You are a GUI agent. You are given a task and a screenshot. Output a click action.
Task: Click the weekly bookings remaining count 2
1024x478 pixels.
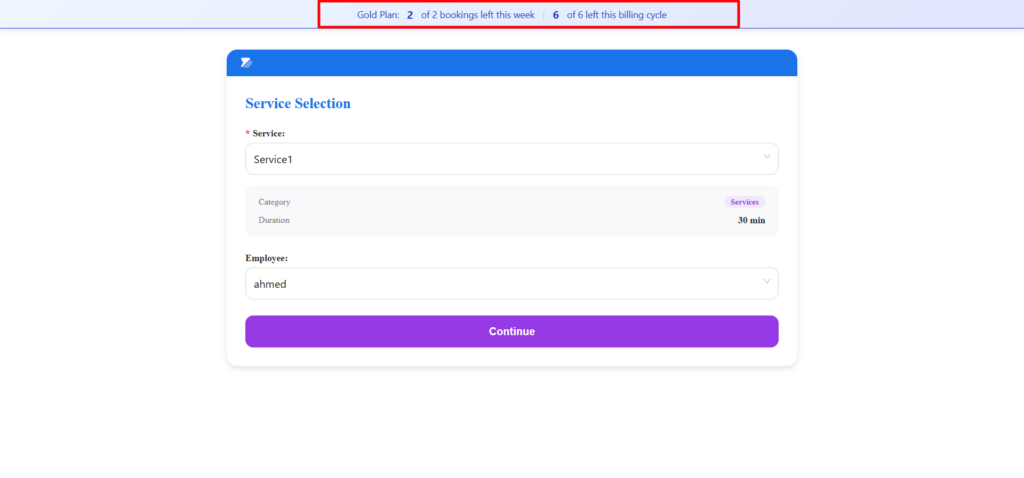(410, 15)
